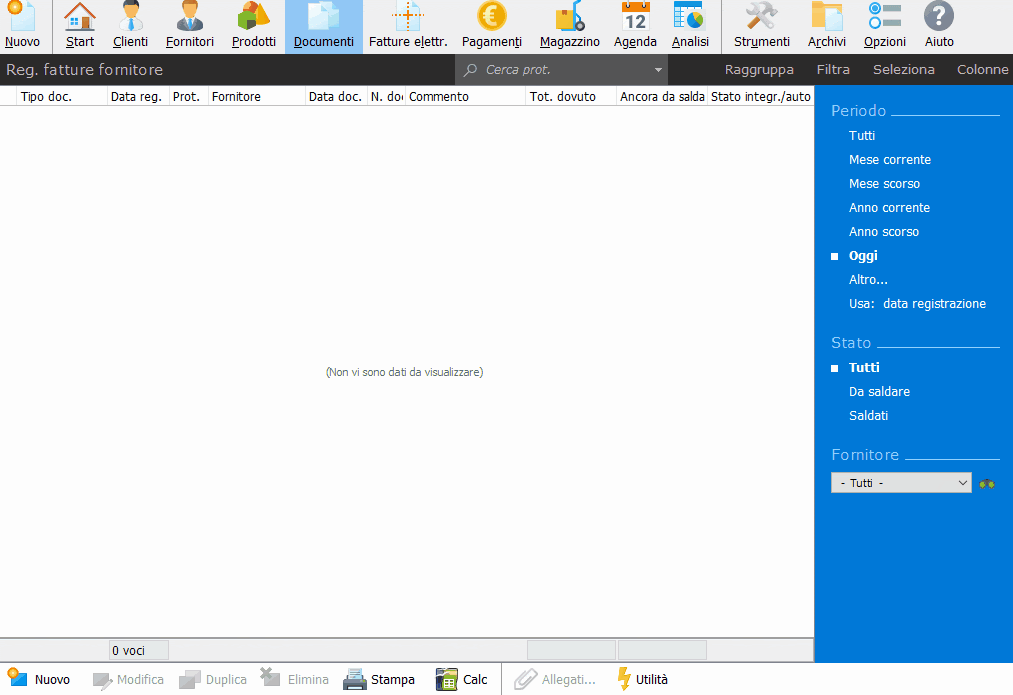Open the Utilità lightning menu

(642, 679)
